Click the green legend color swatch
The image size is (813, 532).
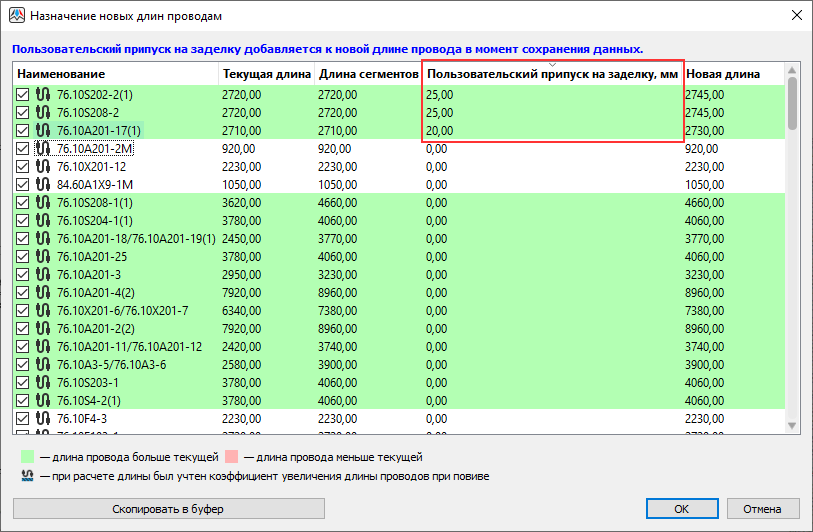[x=27, y=457]
